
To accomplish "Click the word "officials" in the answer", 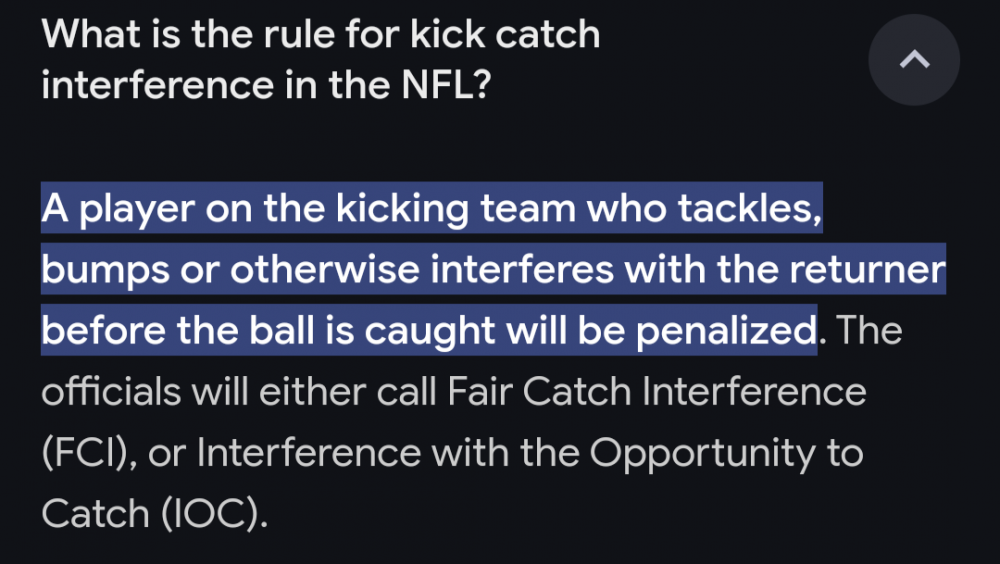I will coord(111,391).
